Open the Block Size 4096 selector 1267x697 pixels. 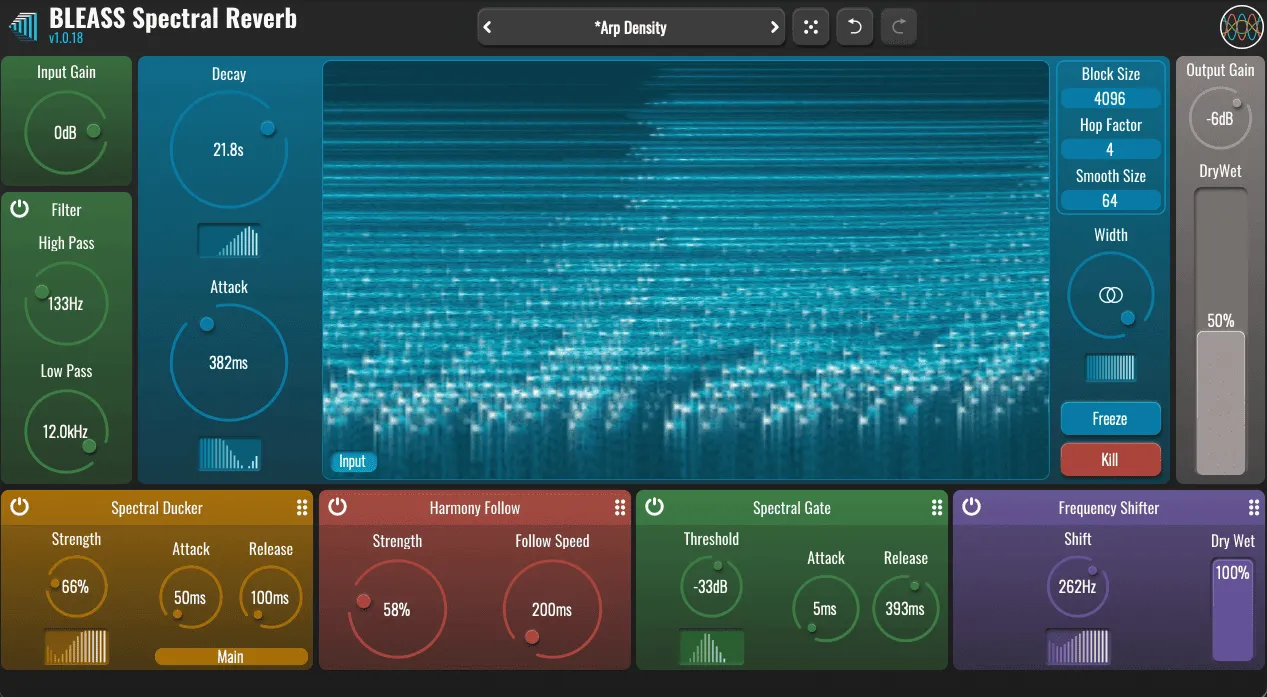(x=1111, y=99)
